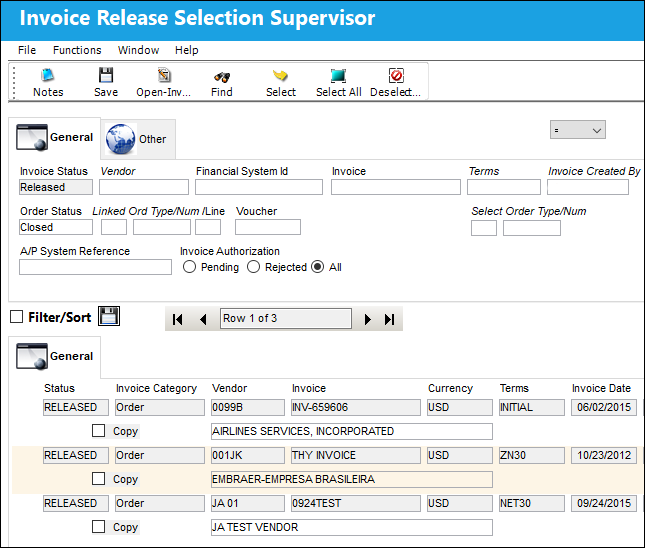Screen dimensions: 645x548
Task: Open the Help menu
Action: tap(186, 50)
